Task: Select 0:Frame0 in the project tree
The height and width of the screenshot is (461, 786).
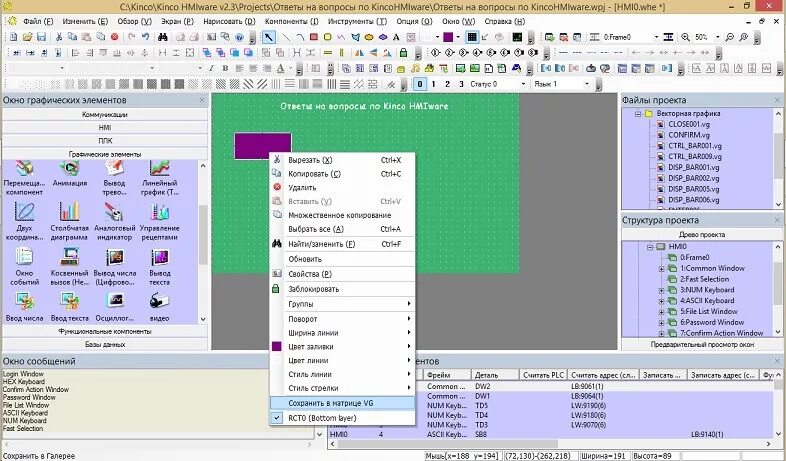Action: (694, 258)
